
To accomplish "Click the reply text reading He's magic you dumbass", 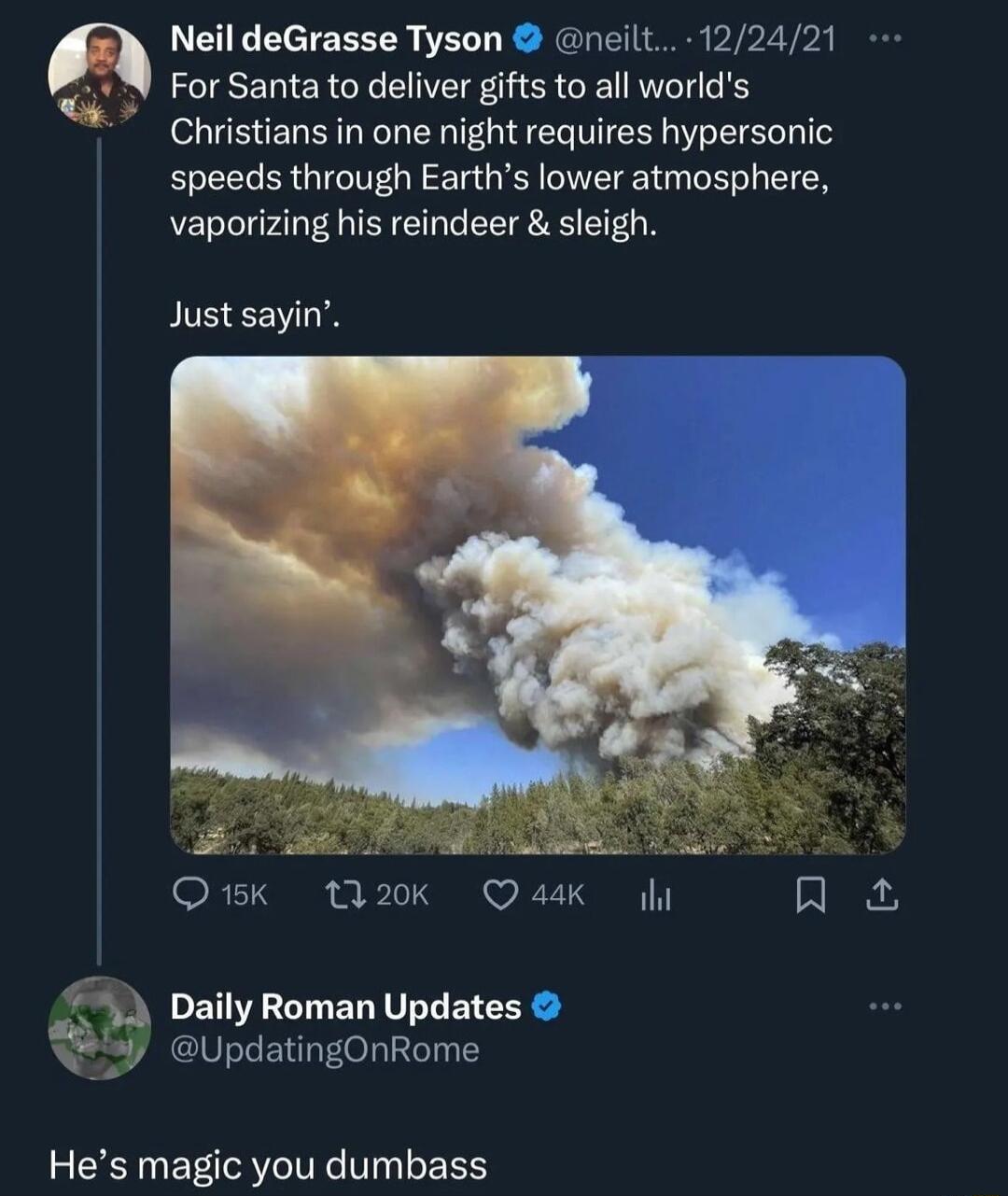I will (266, 1162).
